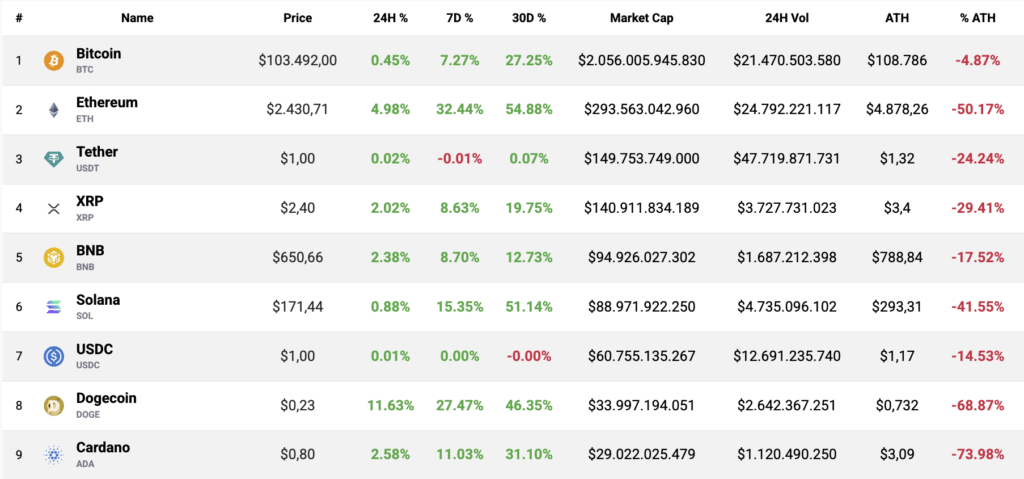
Task: Click Bitcoin 24H change 0.45%
Action: (x=391, y=61)
